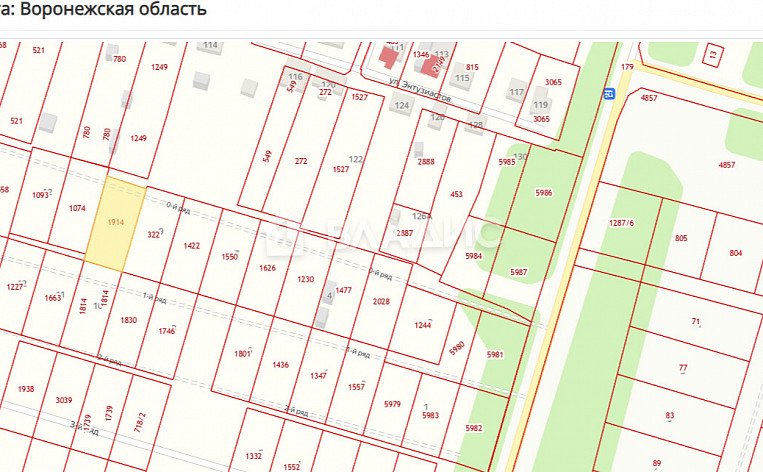This screenshot has height=472, width=763.
Task: Click the parcel label 2028
Action: tap(381, 302)
